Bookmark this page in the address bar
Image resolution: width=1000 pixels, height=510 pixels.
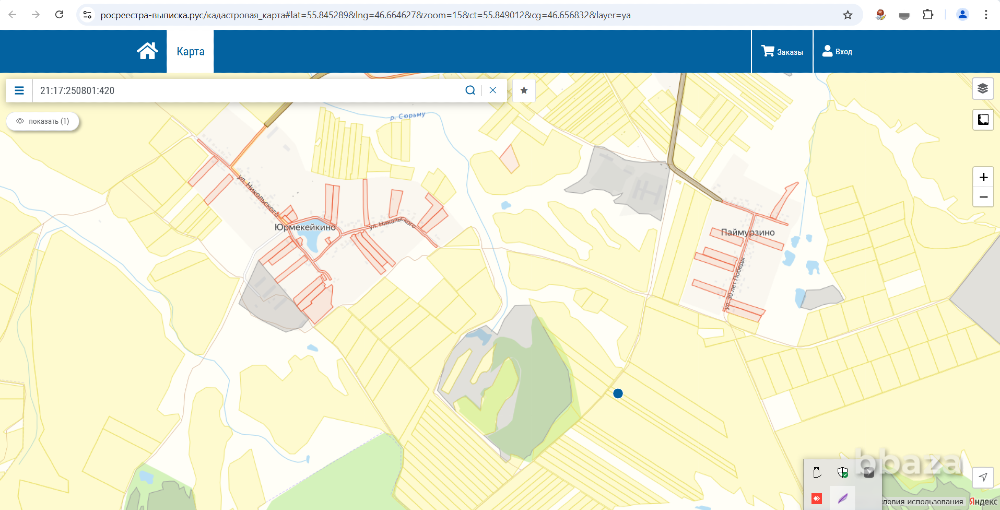(848, 15)
